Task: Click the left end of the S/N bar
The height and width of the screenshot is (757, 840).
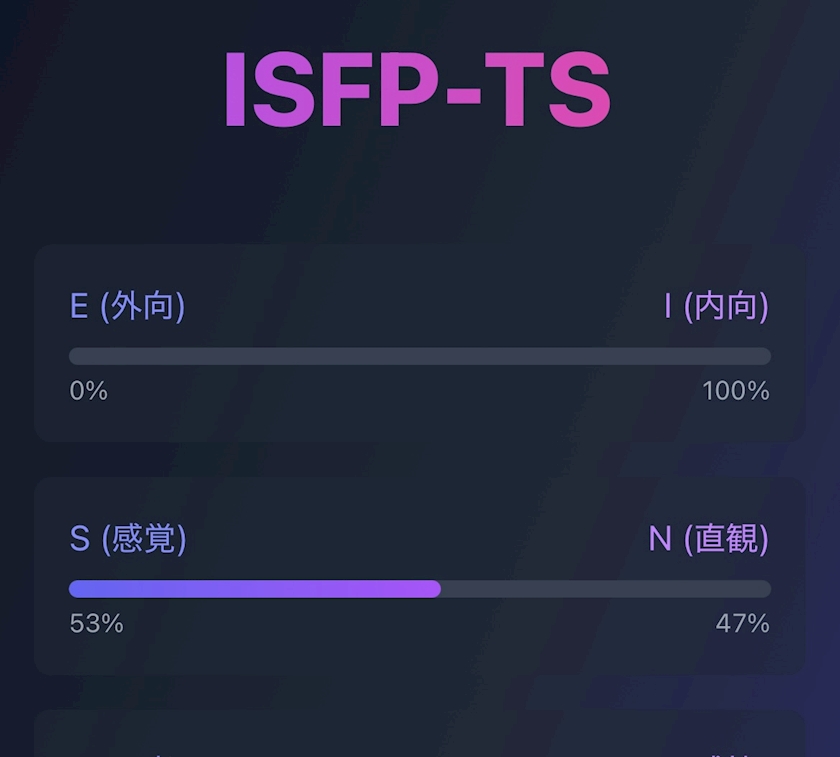Action: (74, 589)
